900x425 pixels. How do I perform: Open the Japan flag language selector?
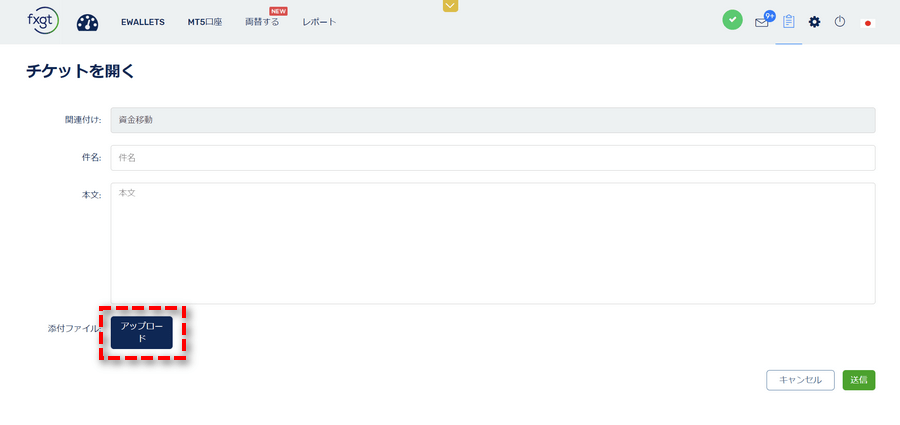(868, 23)
